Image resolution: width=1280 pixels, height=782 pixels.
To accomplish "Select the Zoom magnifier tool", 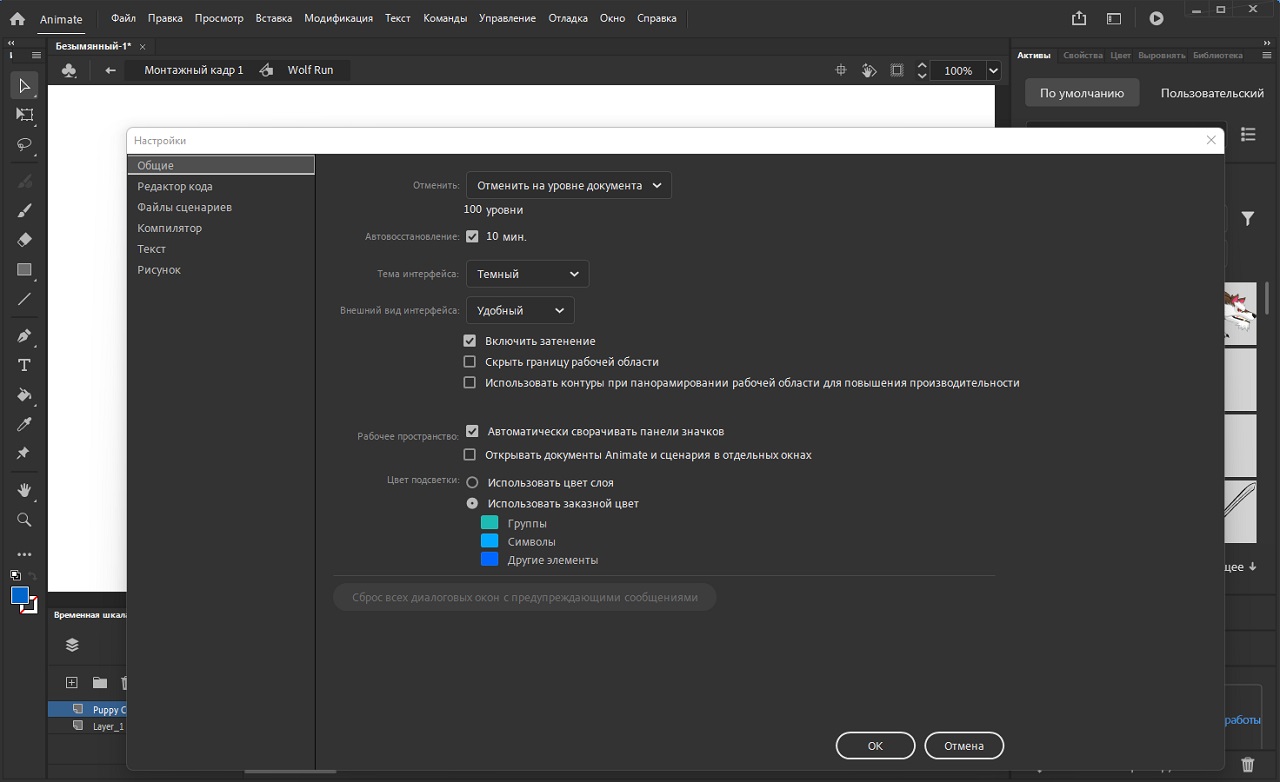I will (25, 520).
